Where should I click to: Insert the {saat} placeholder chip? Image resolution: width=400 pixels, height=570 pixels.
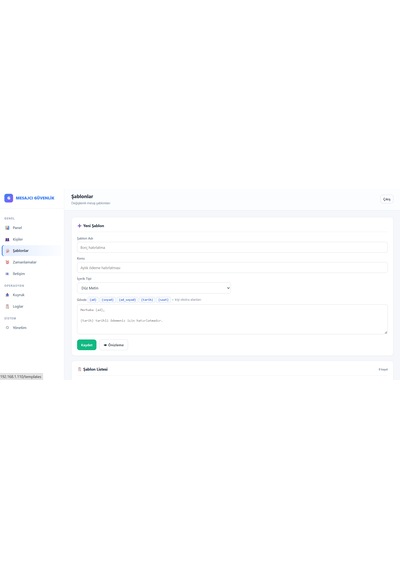coord(163,300)
